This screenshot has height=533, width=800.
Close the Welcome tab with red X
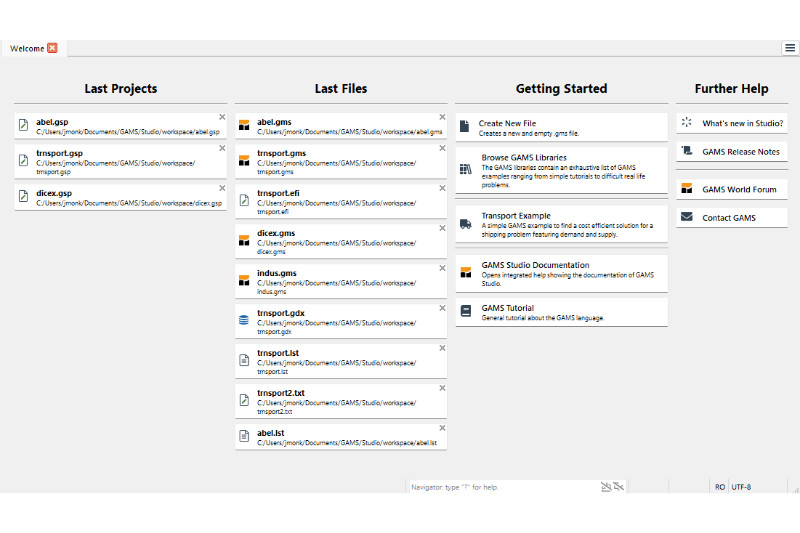(x=52, y=48)
